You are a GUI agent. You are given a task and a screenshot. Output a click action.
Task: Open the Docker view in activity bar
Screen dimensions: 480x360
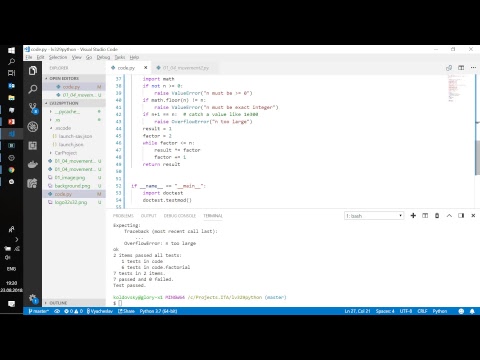pos(33,164)
